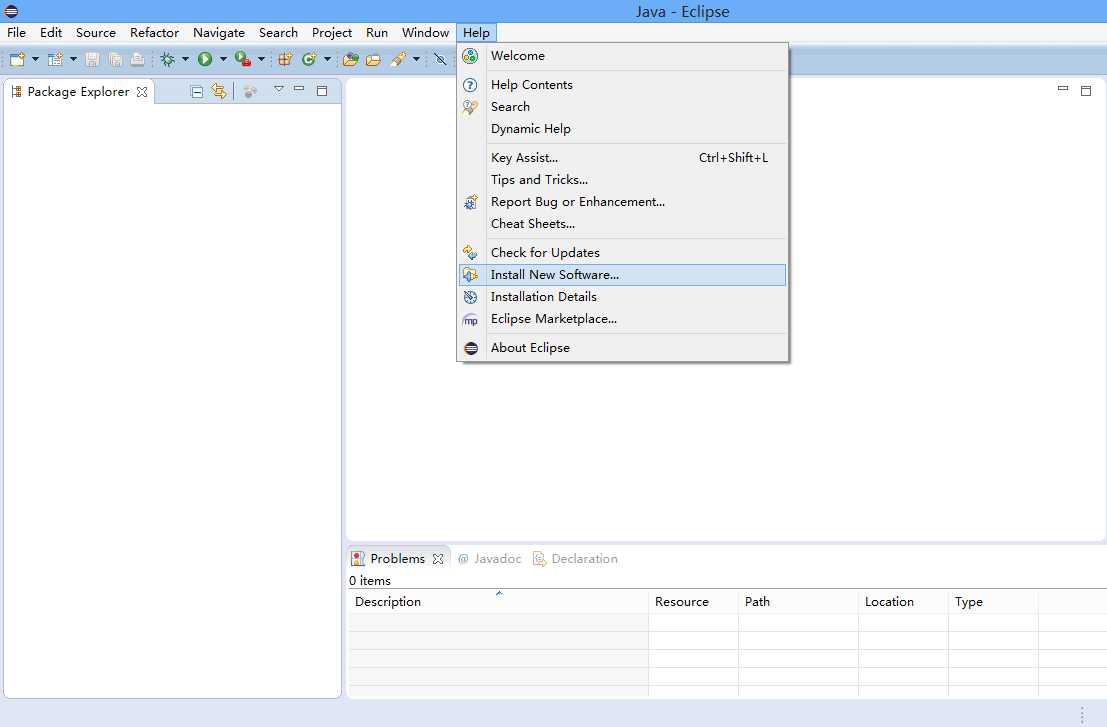The width and height of the screenshot is (1107, 727).
Task: Open the Refactor menu
Action: click(154, 32)
